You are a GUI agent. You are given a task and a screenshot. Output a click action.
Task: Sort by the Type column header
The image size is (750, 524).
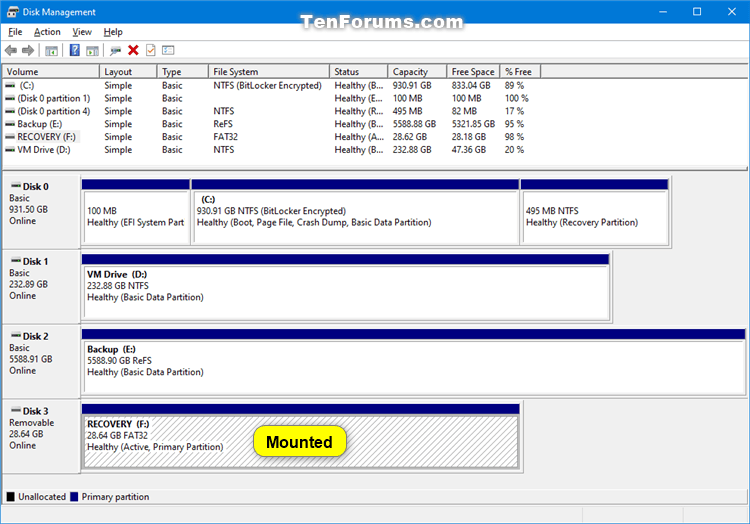[183, 72]
